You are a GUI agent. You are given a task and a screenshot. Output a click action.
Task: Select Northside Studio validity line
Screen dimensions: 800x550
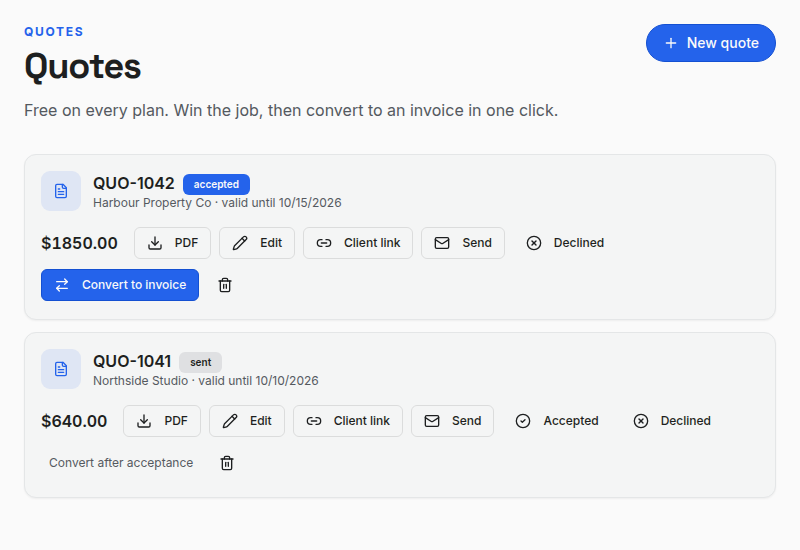pyautogui.click(x=206, y=381)
